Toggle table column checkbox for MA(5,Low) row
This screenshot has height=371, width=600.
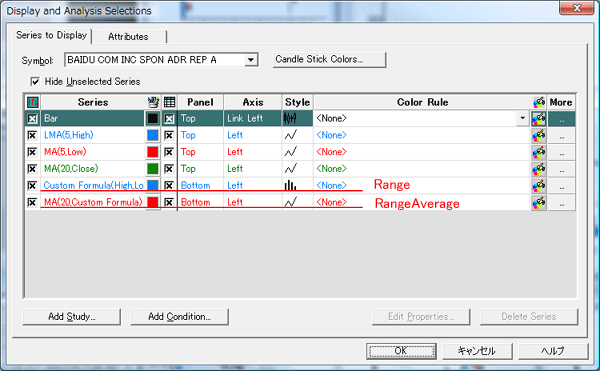tap(169, 152)
